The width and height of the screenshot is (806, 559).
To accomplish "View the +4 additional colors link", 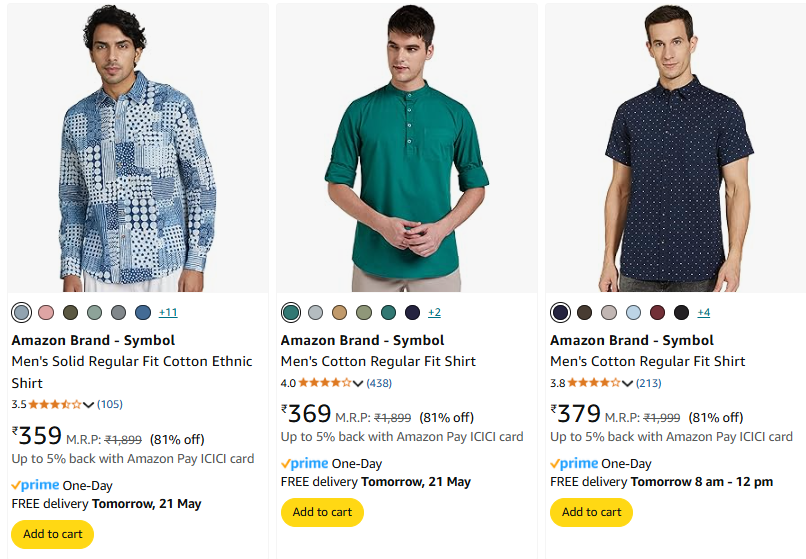I will (x=704, y=313).
